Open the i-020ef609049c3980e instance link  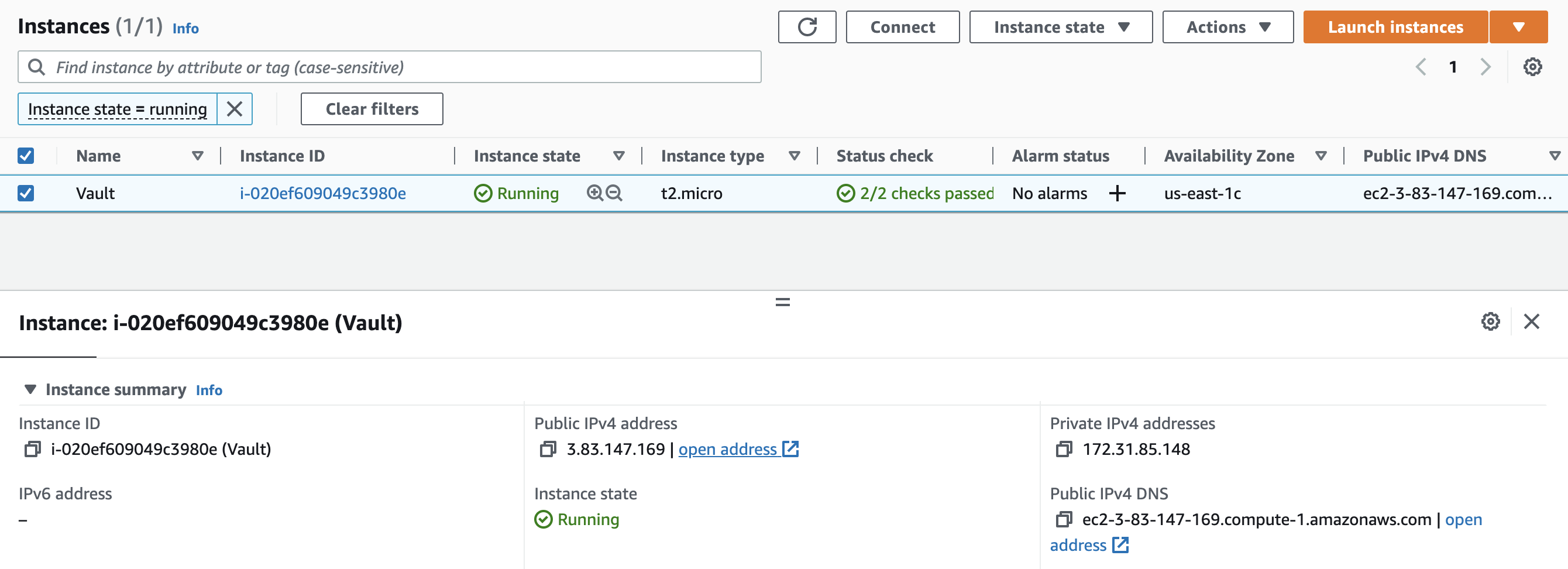tap(322, 193)
